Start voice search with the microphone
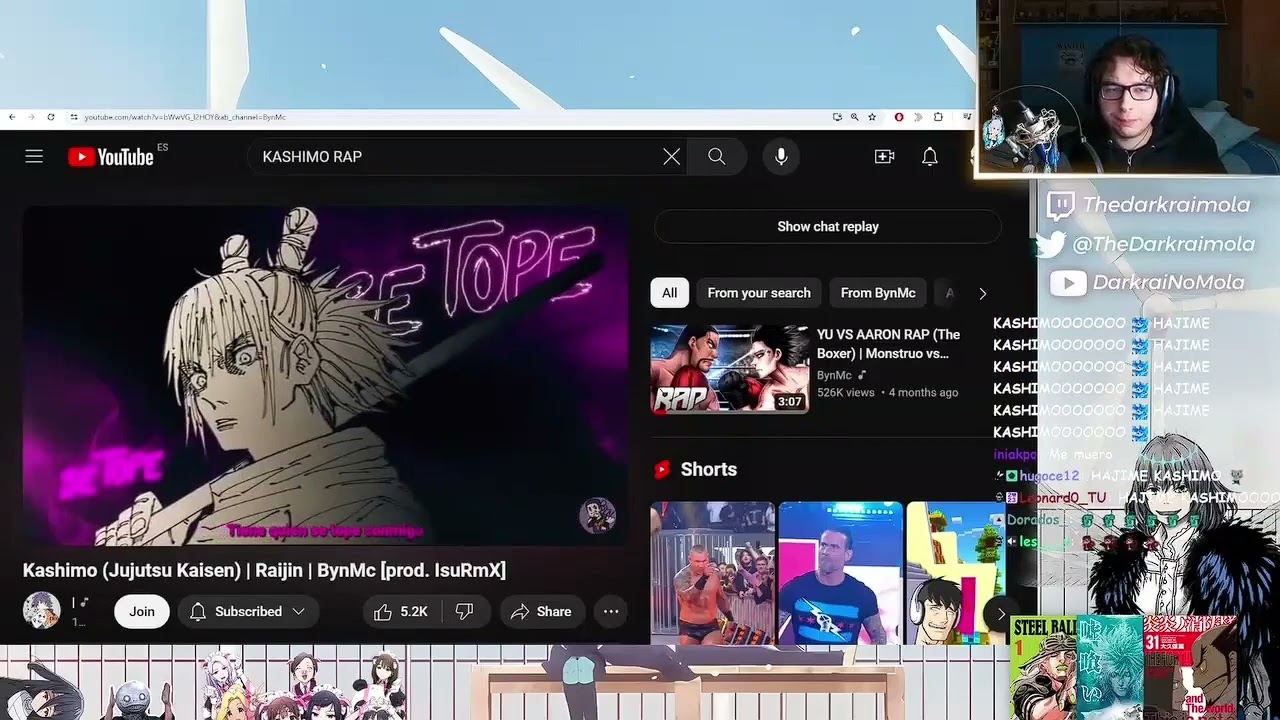This screenshot has width=1280, height=720. click(781, 157)
